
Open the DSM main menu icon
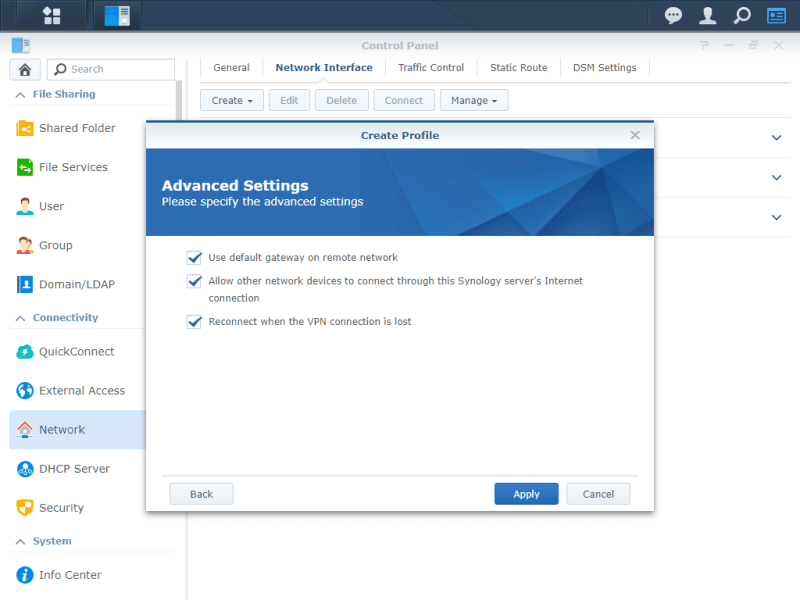point(51,15)
